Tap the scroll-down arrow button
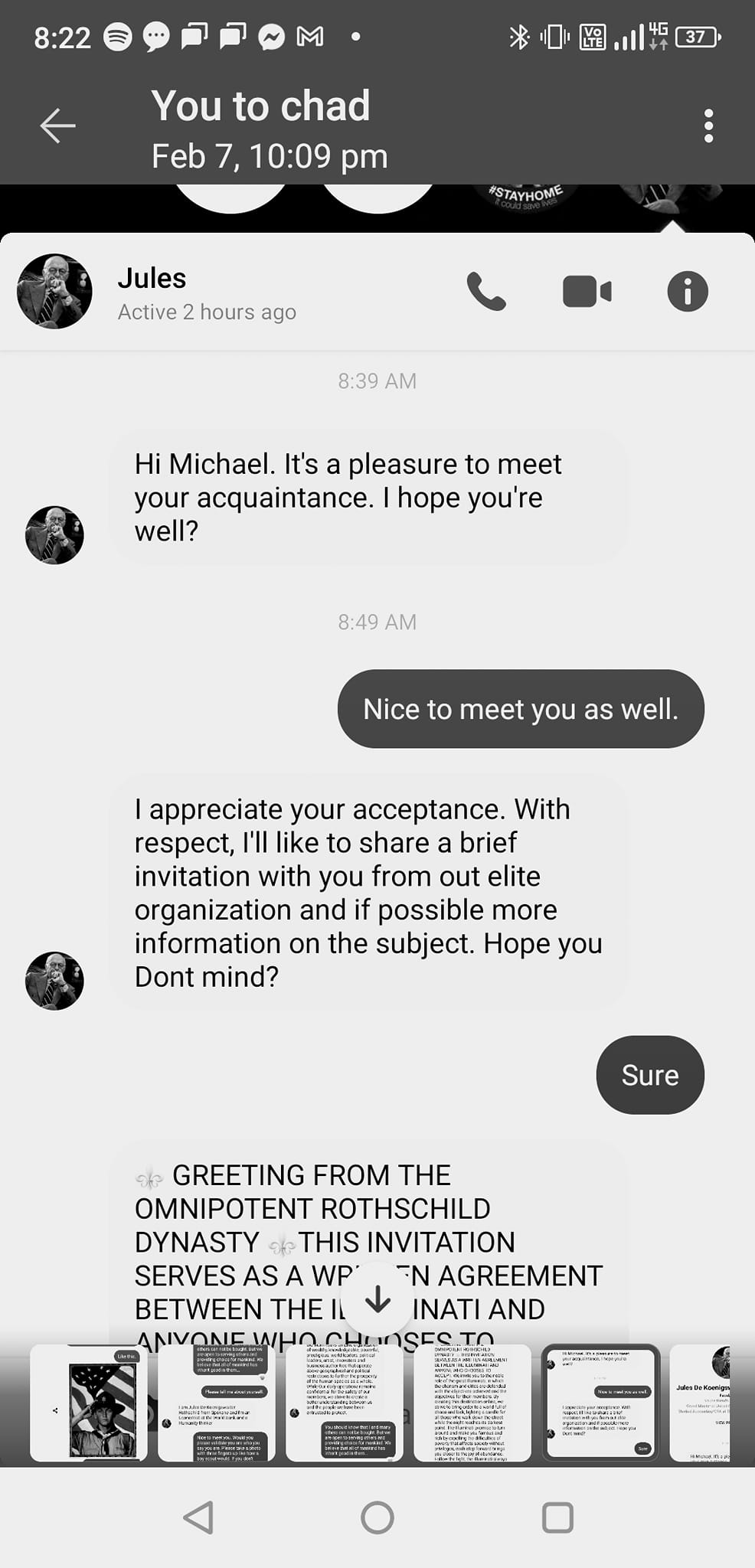Screen dimensions: 755x1568 (x=377, y=1298)
